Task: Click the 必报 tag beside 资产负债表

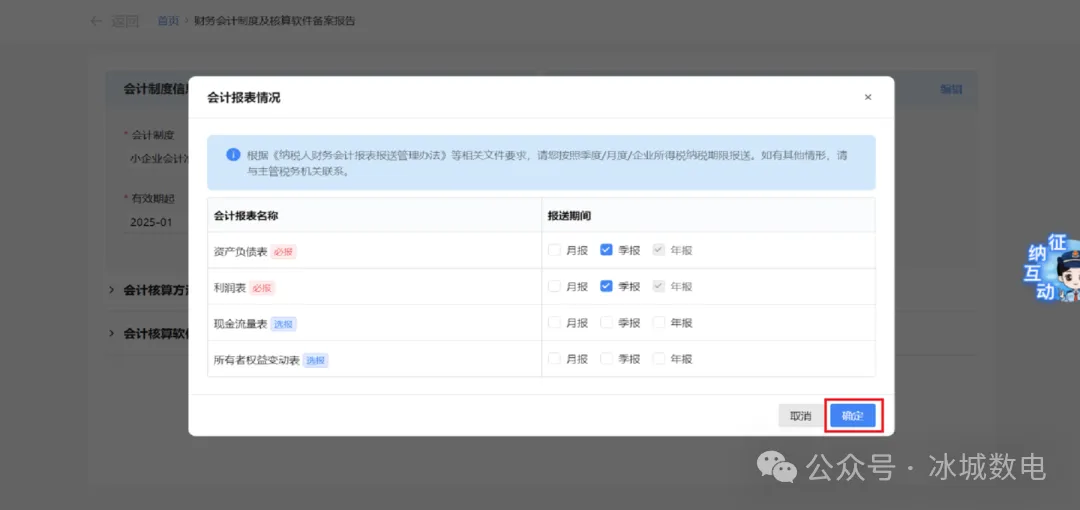Action: 283,252
